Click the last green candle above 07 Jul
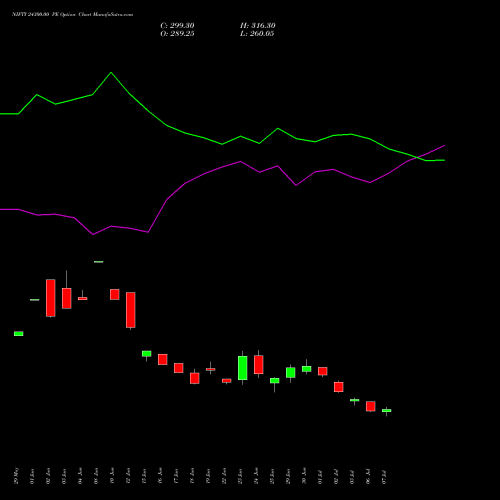Viewport: 500px width, 500px height. click(387, 411)
